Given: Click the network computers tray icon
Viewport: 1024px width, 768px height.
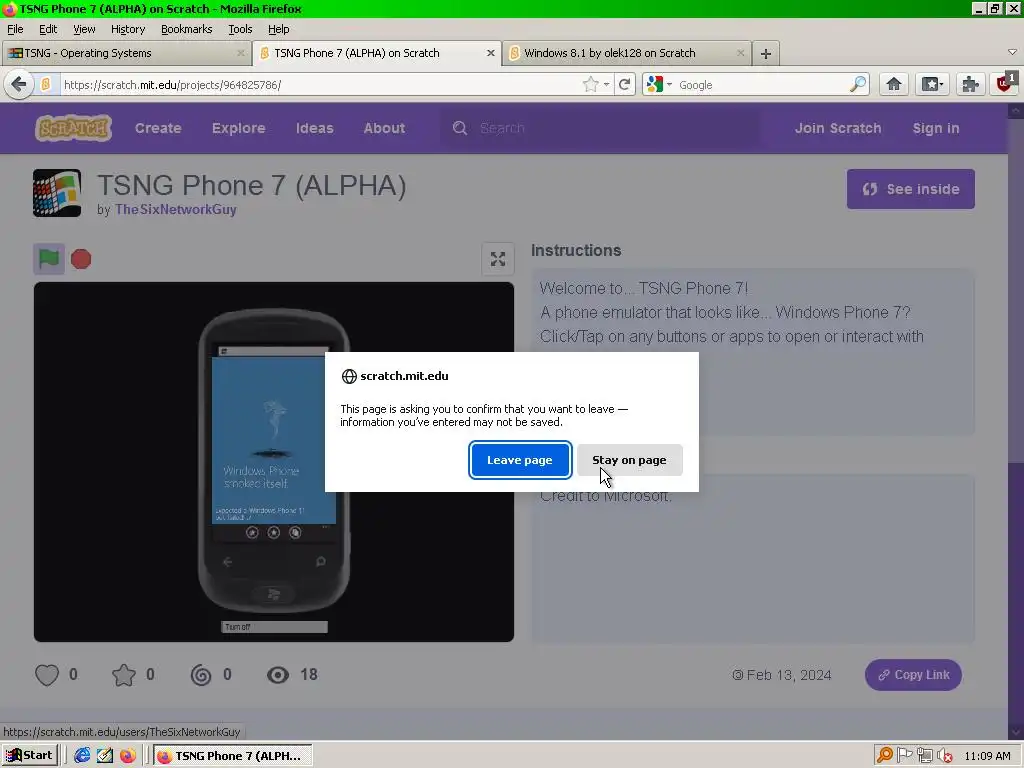Looking at the screenshot, I should point(924,755).
